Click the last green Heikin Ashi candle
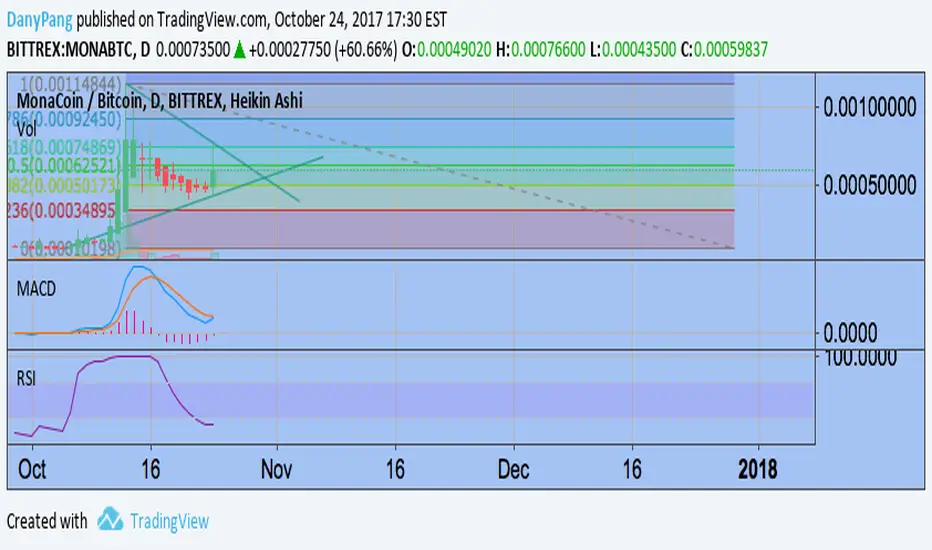 tap(214, 177)
